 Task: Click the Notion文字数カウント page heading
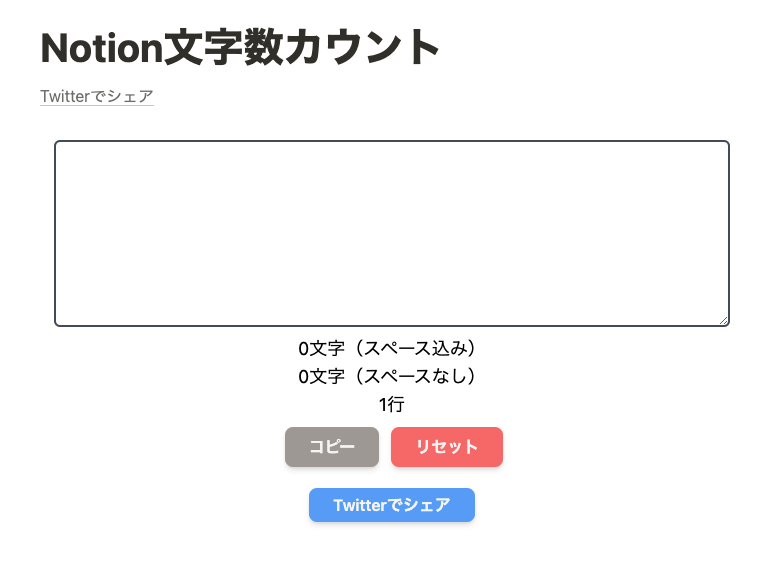(240, 48)
